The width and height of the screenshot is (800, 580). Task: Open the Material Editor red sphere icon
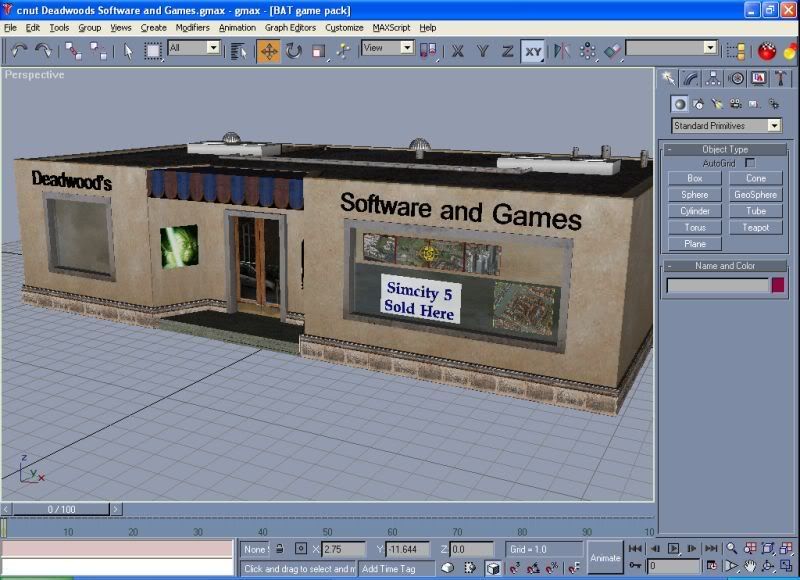pyautogui.click(x=766, y=51)
